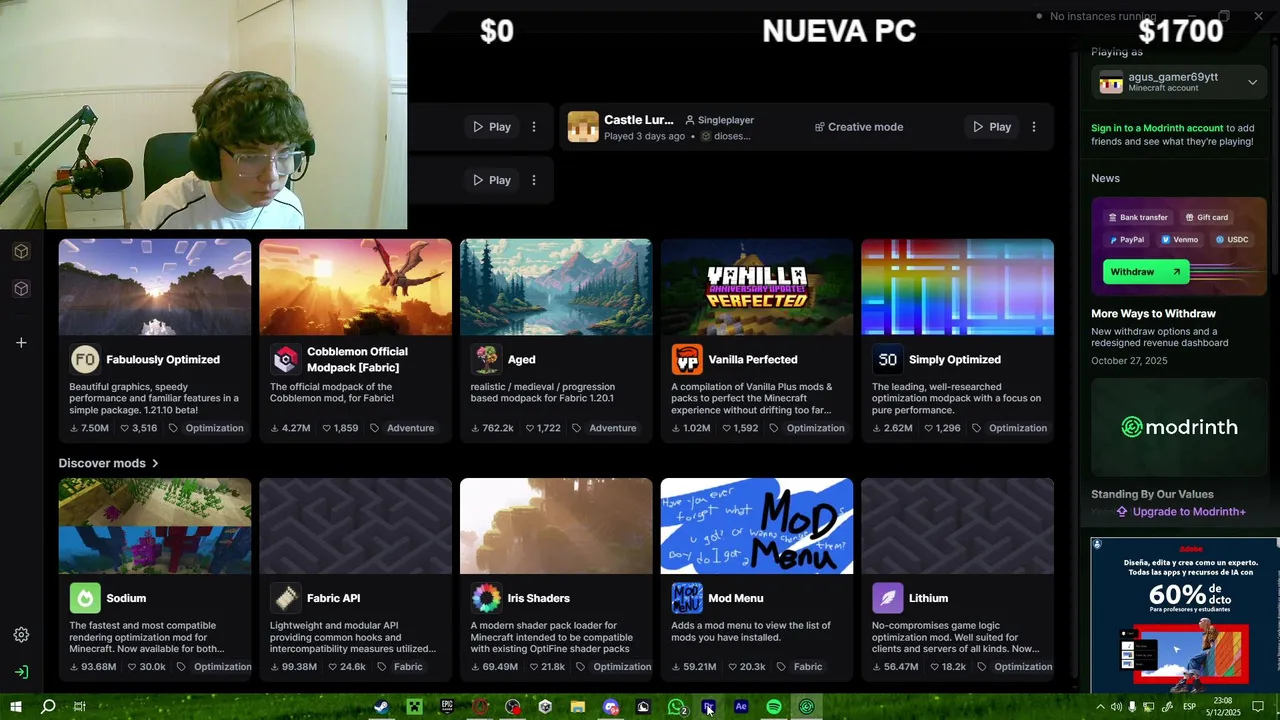Screen dimensions: 1280x720
Task: Click Upgrade to Modrinth+ link
Action: [x=1181, y=511]
